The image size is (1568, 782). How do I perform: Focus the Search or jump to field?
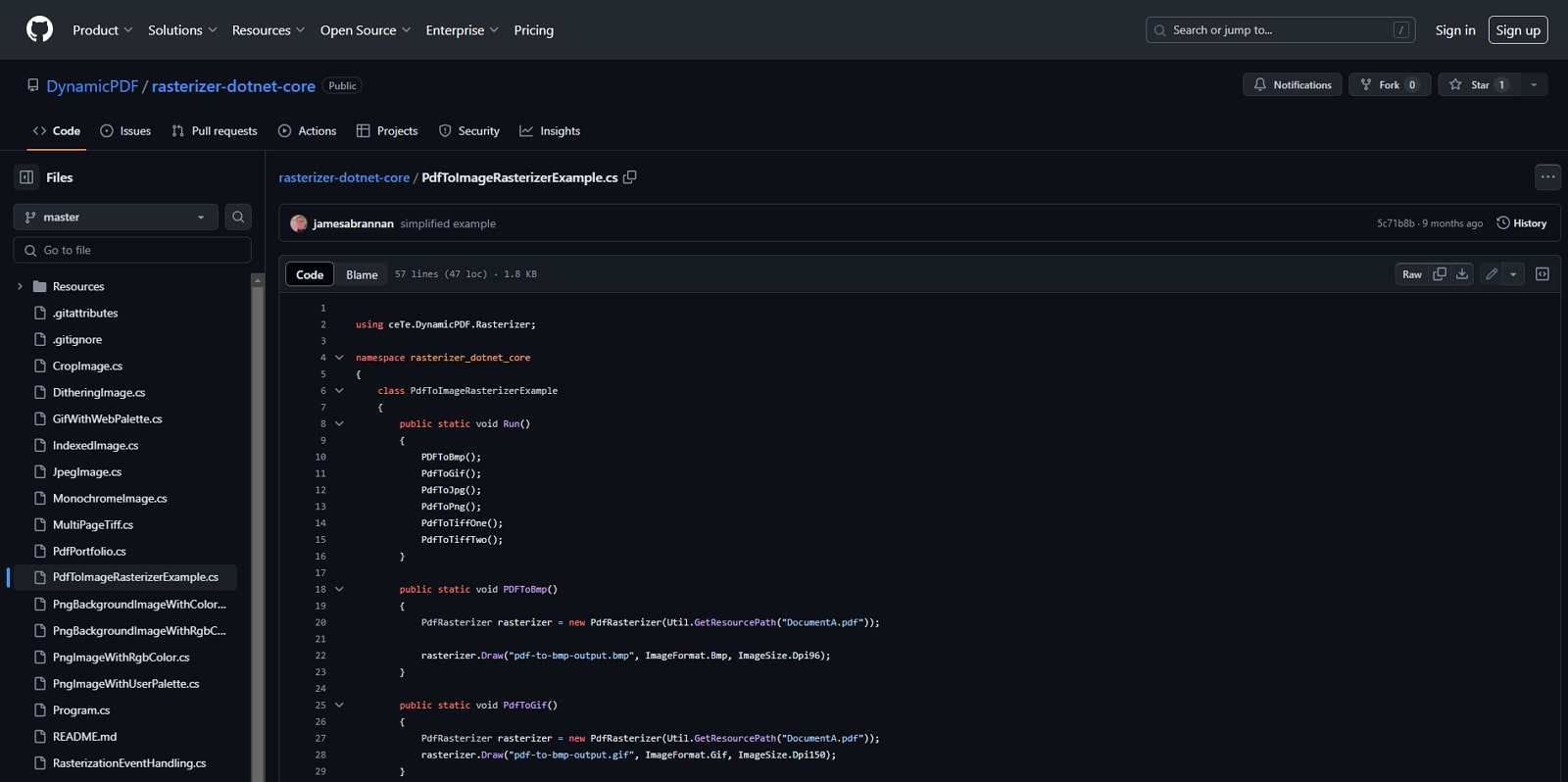(x=1280, y=30)
